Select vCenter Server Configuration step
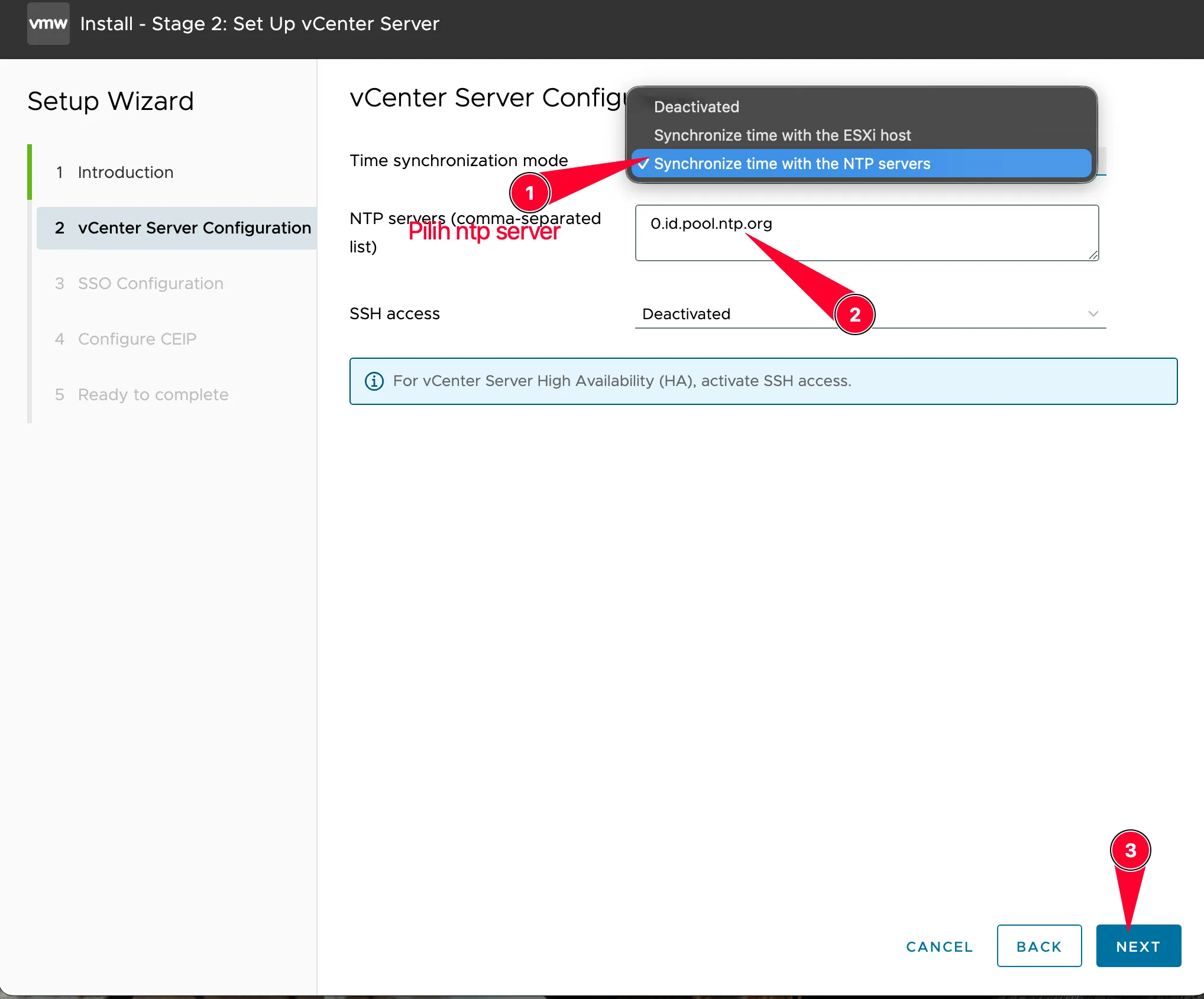Screen dimensions: 1204x999 pyautogui.click(x=176, y=228)
